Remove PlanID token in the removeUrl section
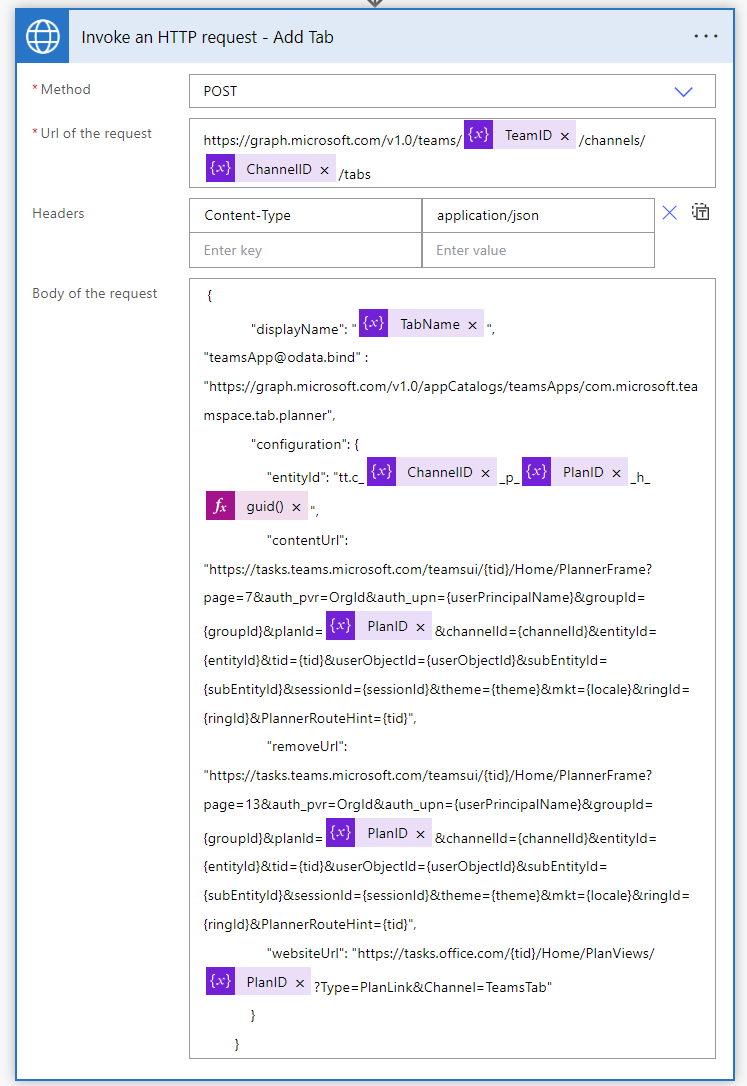The image size is (747, 1086). click(420, 834)
